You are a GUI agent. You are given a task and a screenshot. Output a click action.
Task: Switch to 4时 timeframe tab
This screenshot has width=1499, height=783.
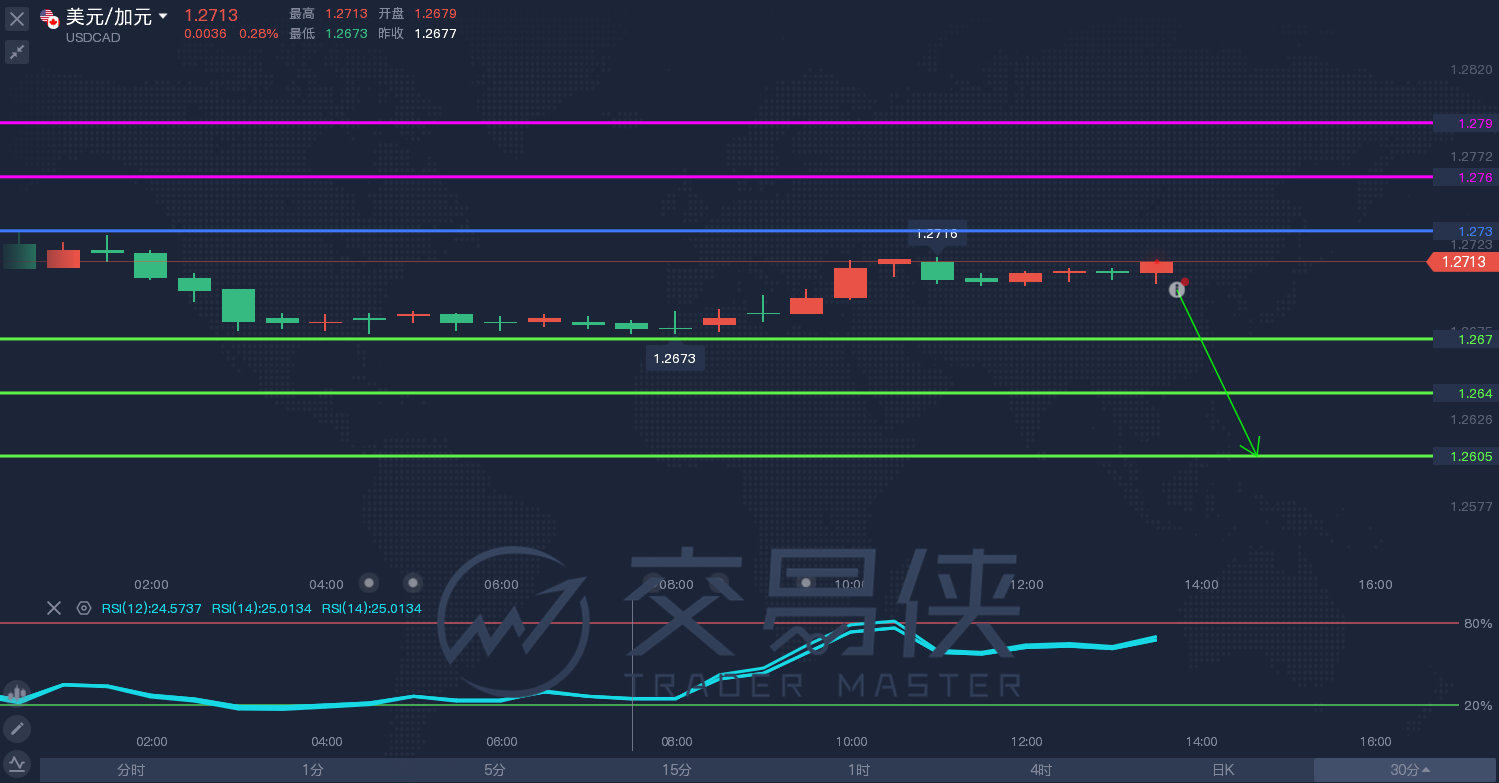click(x=1041, y=770)
